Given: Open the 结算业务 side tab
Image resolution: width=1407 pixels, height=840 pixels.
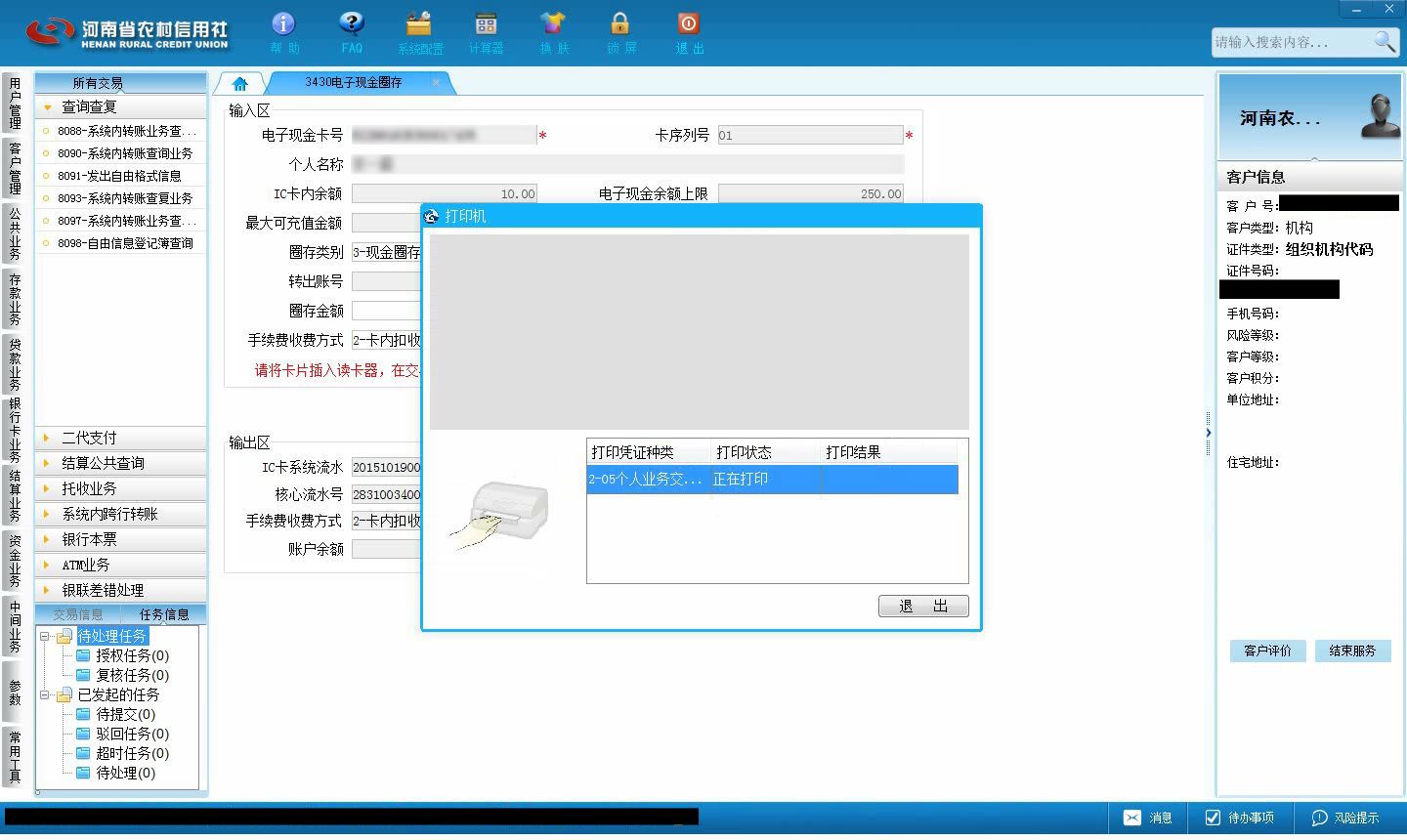Looking at the screenshot, I should (x=15, y=496).
